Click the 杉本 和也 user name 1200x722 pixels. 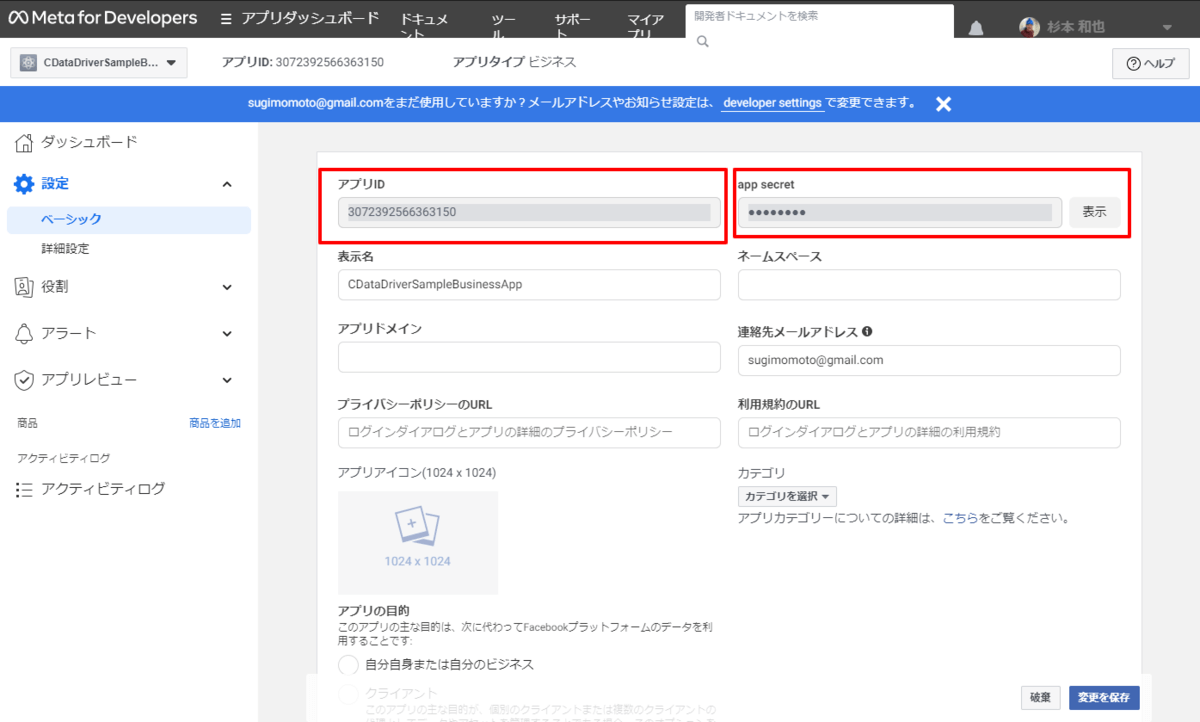pos(1076,27)
